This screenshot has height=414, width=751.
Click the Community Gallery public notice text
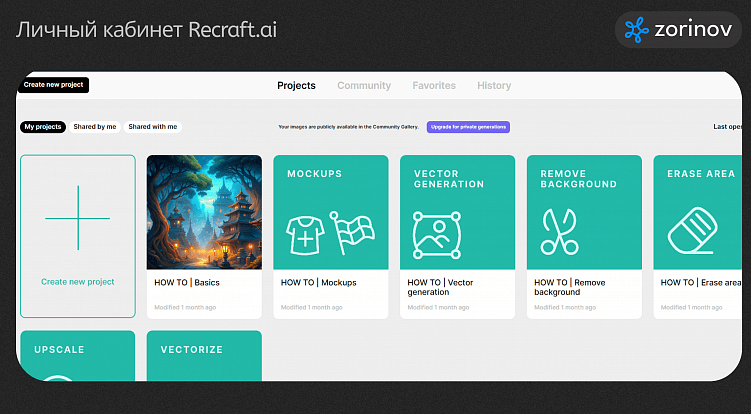pos(349,127)
